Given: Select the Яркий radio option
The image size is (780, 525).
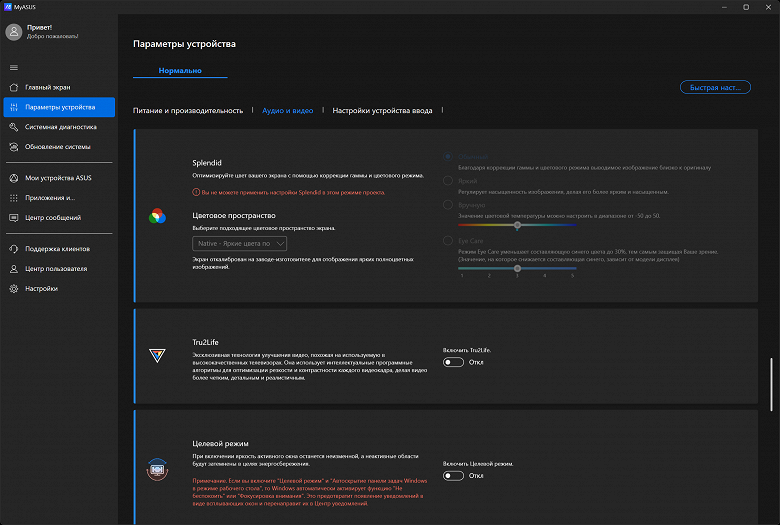Looking at the screenshot, I should [447, 181].
